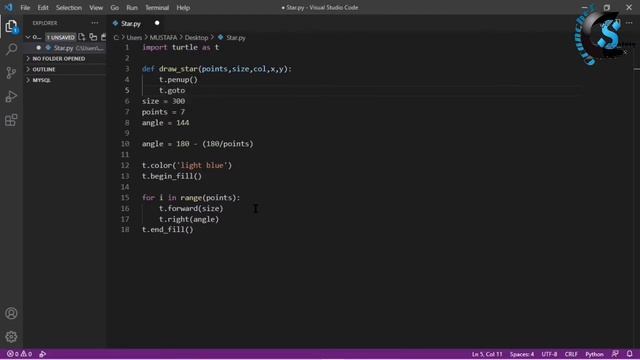Click the MUSTAFA breadcrumb segment
640x360 pixels.
pyautogui.click(x=163, y=38)
